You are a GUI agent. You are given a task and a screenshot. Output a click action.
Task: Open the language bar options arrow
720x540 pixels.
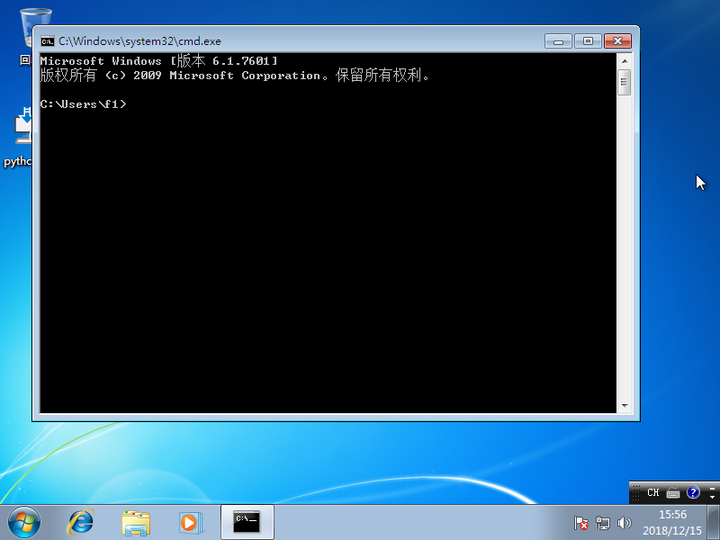coord(712,497)
